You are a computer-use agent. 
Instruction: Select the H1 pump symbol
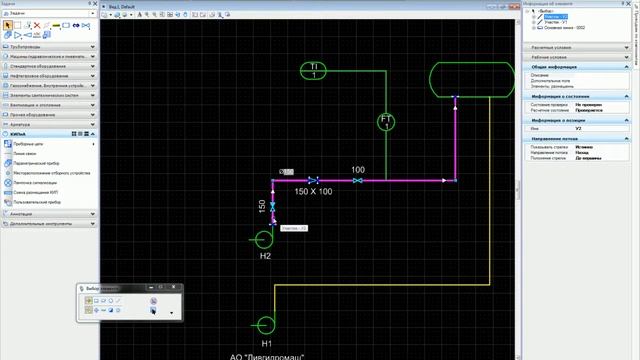(x=265, y=325)
